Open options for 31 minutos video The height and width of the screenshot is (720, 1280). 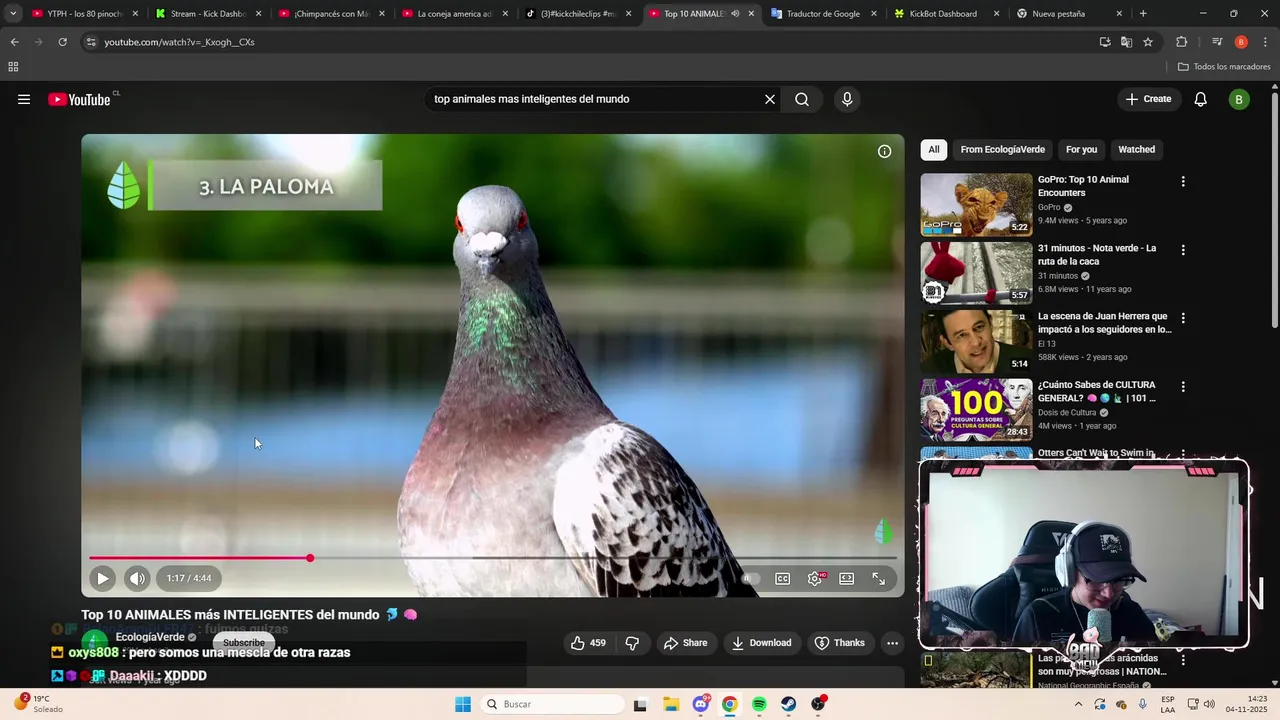tap(1183, 250)
